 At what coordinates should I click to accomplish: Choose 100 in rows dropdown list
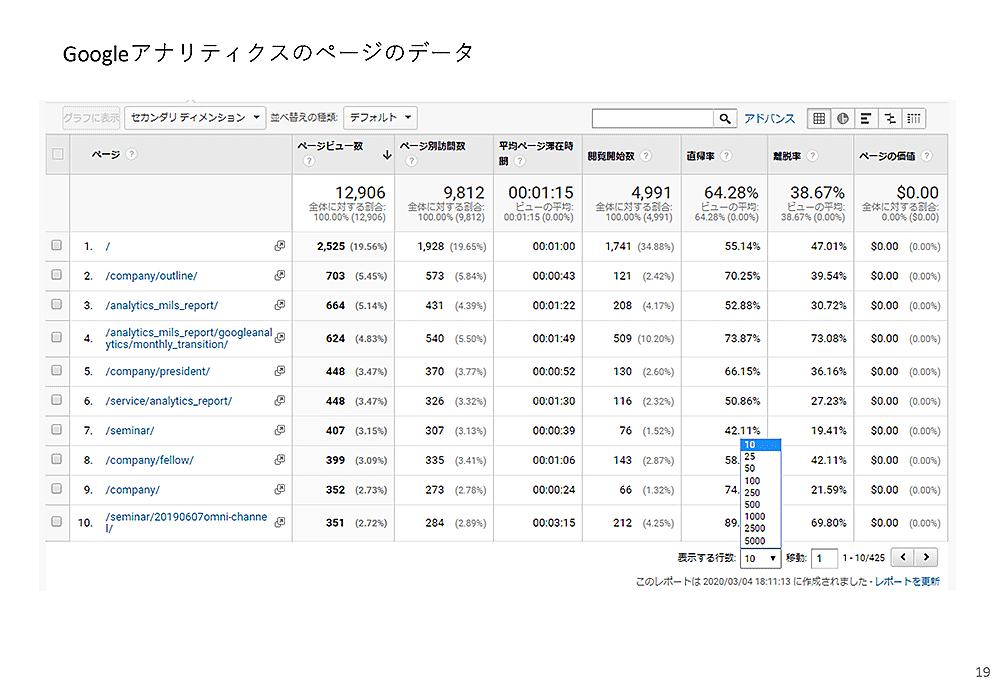(x=752, y=481)
